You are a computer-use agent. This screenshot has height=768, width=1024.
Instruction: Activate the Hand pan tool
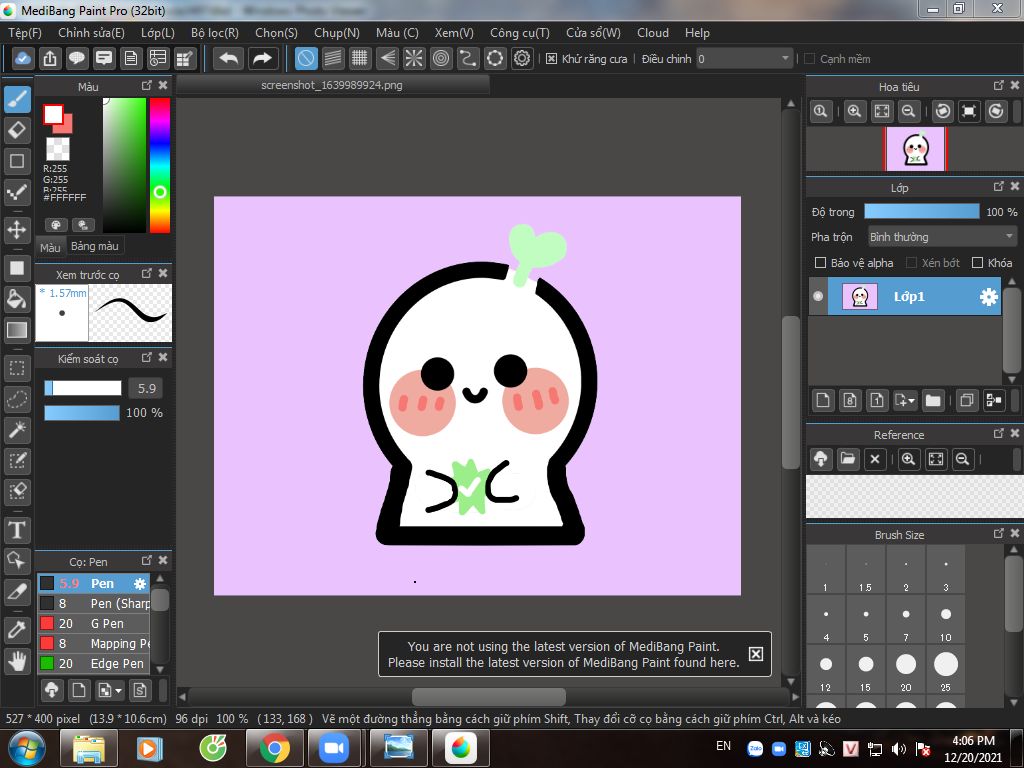pyautogui.click(x=17, y=660)
